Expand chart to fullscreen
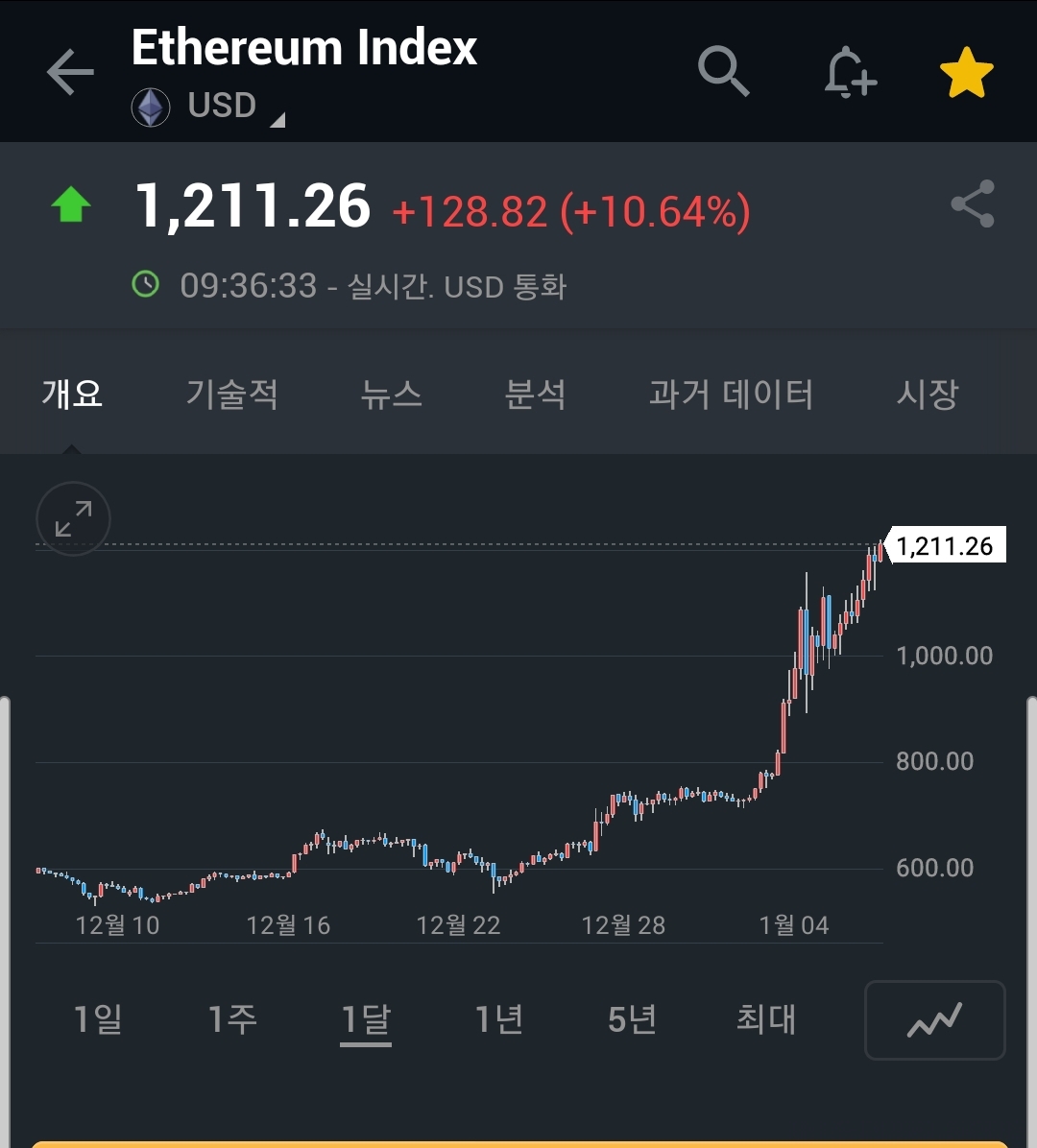 click(73, 518)
